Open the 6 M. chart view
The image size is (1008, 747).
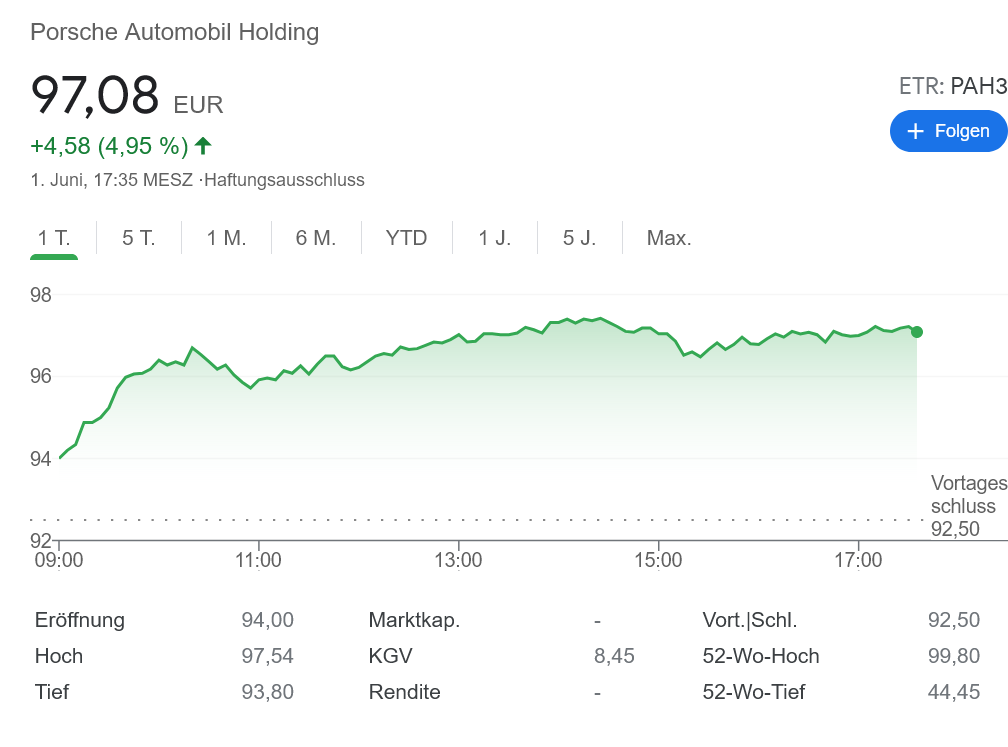(316, 238)
